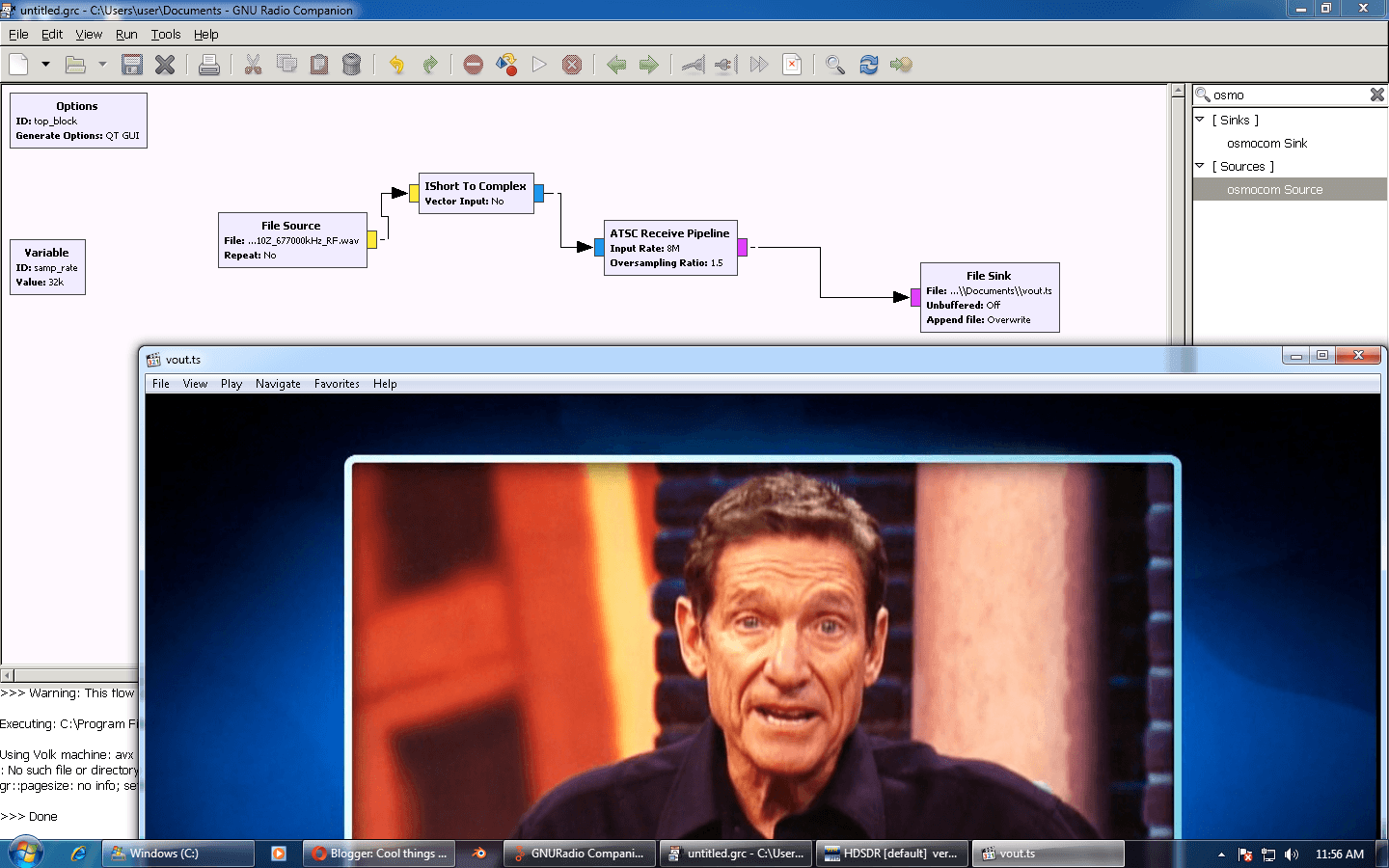The image size is (1389, 868).
Task: Execute the flowgraph
Action: point(539,64)
